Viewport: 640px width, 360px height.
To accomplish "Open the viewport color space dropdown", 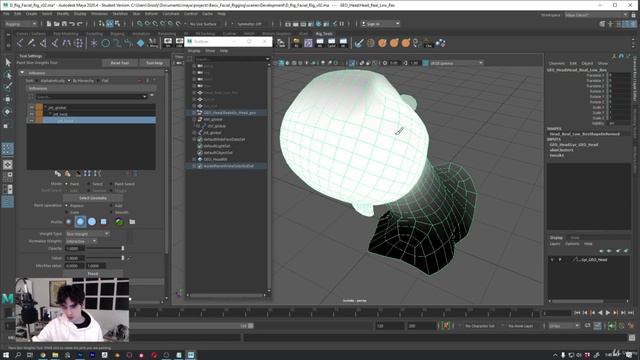I will click(x=456, y=63).
